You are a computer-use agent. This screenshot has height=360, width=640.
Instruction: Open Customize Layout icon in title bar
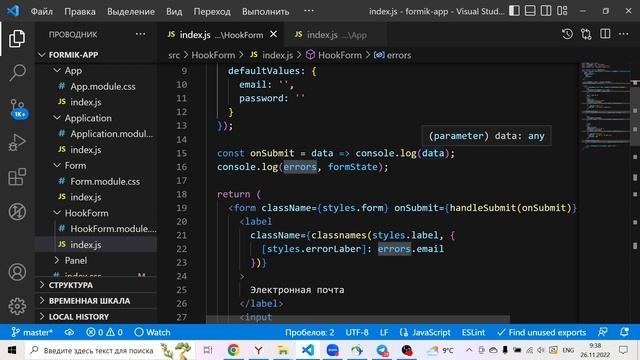(562, 11)
